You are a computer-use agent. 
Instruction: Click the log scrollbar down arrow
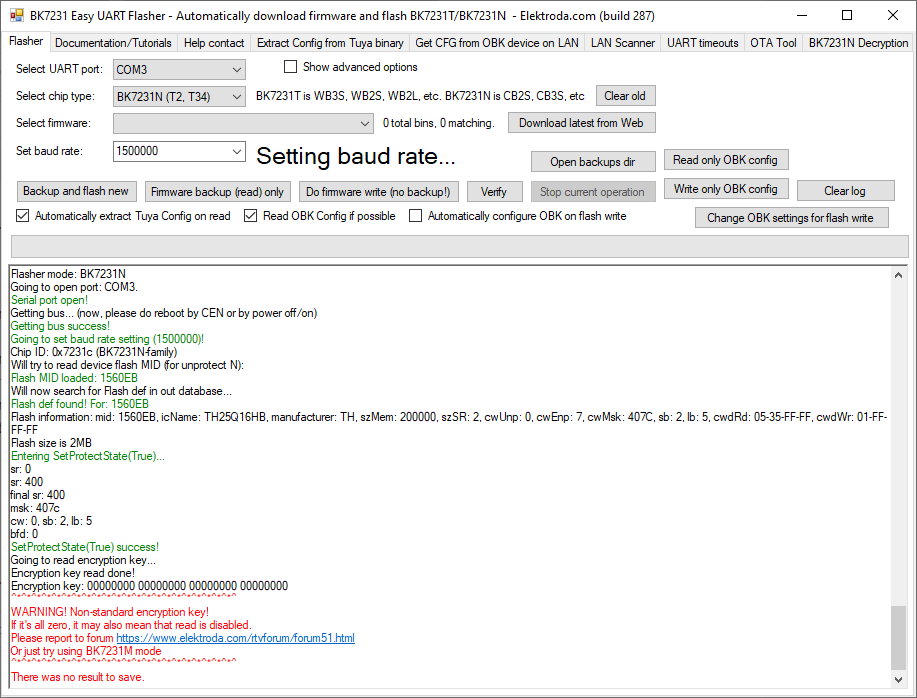(x=898, y=679)
